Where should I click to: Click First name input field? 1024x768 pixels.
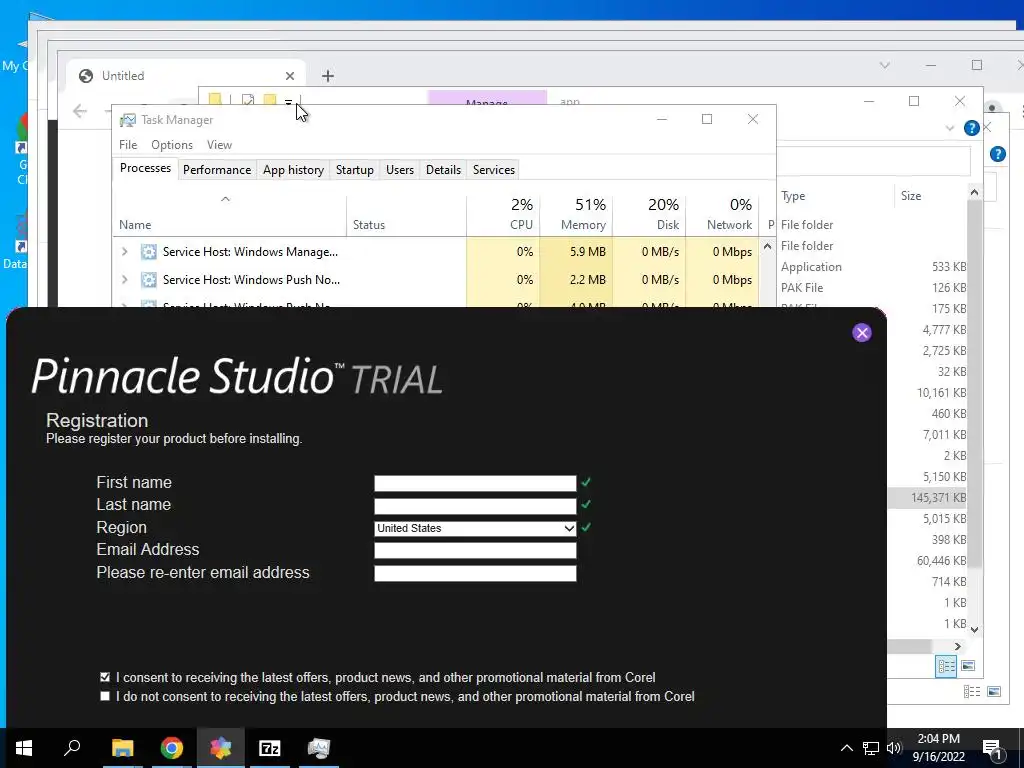(x=475, y=483)
